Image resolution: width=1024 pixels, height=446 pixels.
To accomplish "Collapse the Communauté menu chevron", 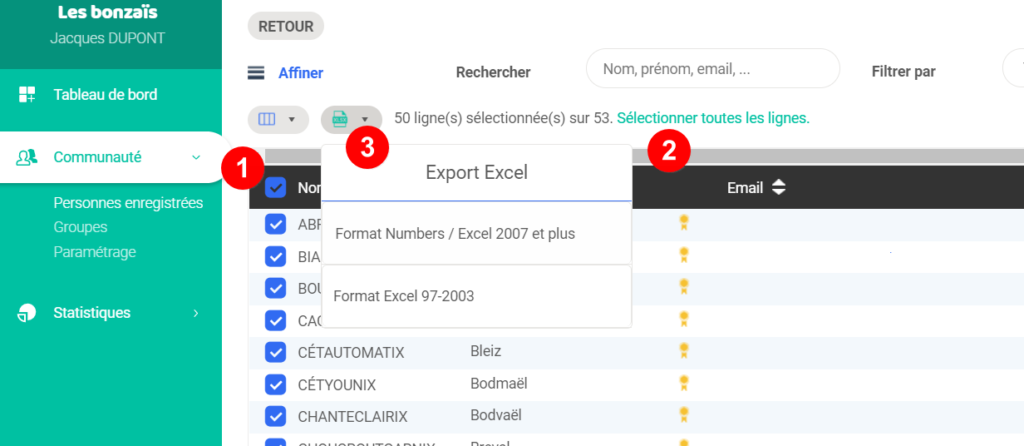I will (x=196, y=157).
